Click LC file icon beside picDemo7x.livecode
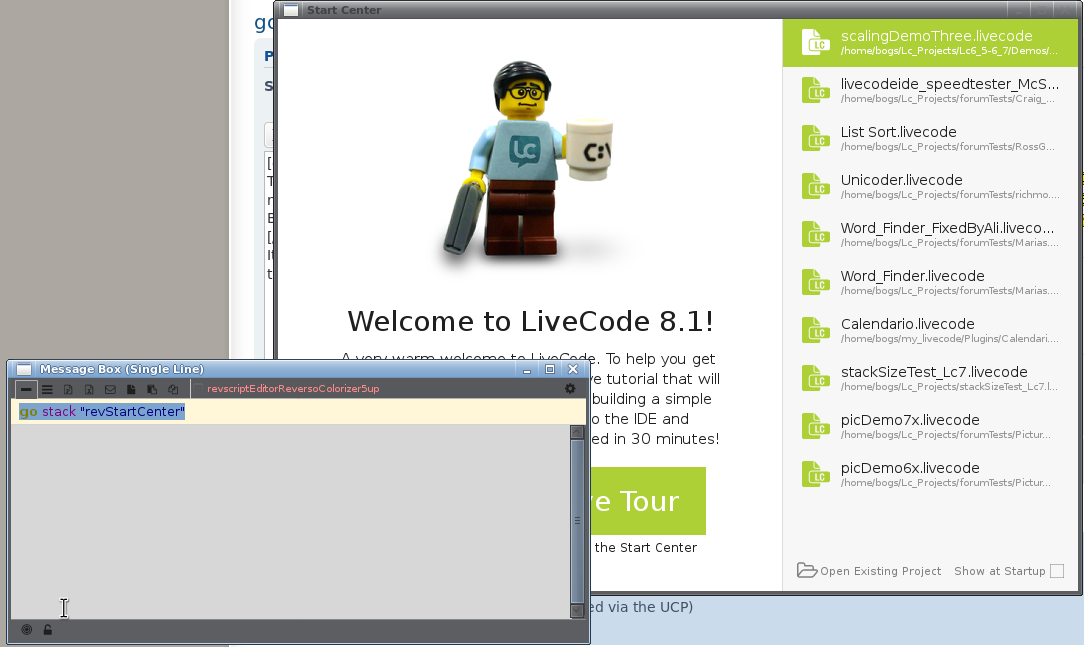 816,426
